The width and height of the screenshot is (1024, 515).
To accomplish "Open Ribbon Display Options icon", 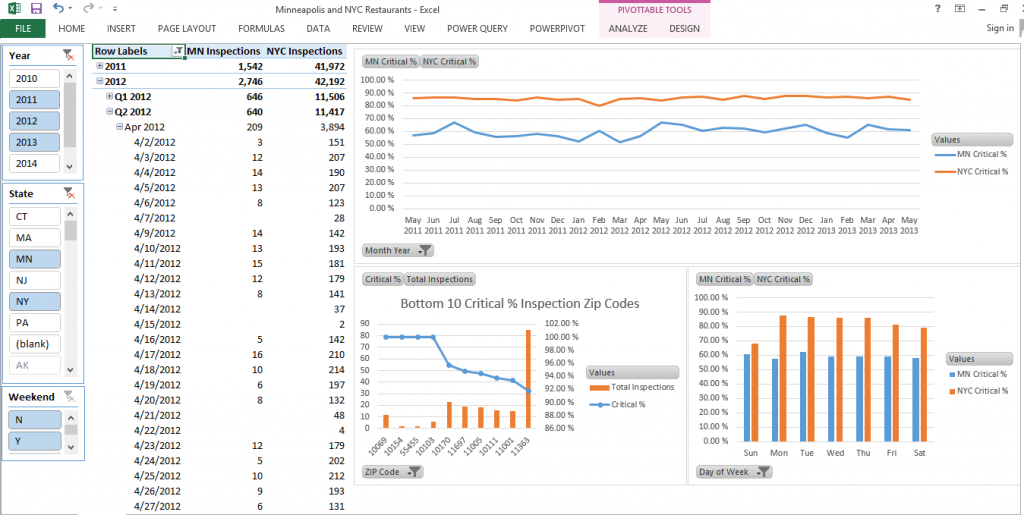I will pyautogui.click(x=960, y=8).
